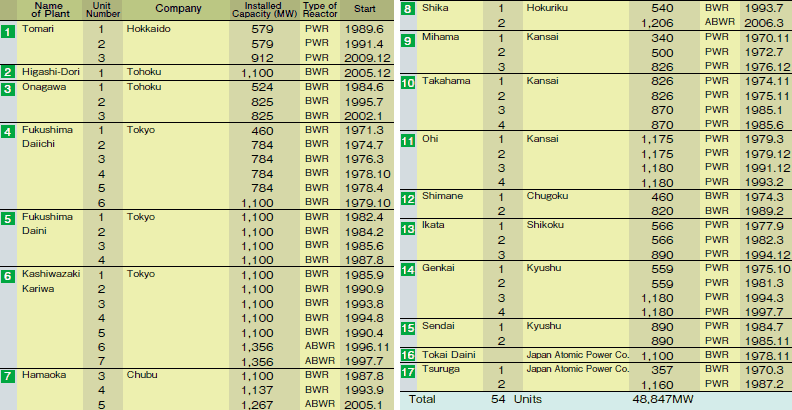The image size is (792, 410).
Task: Select the plant name 'Ohi'
Action: click(430, 138)
